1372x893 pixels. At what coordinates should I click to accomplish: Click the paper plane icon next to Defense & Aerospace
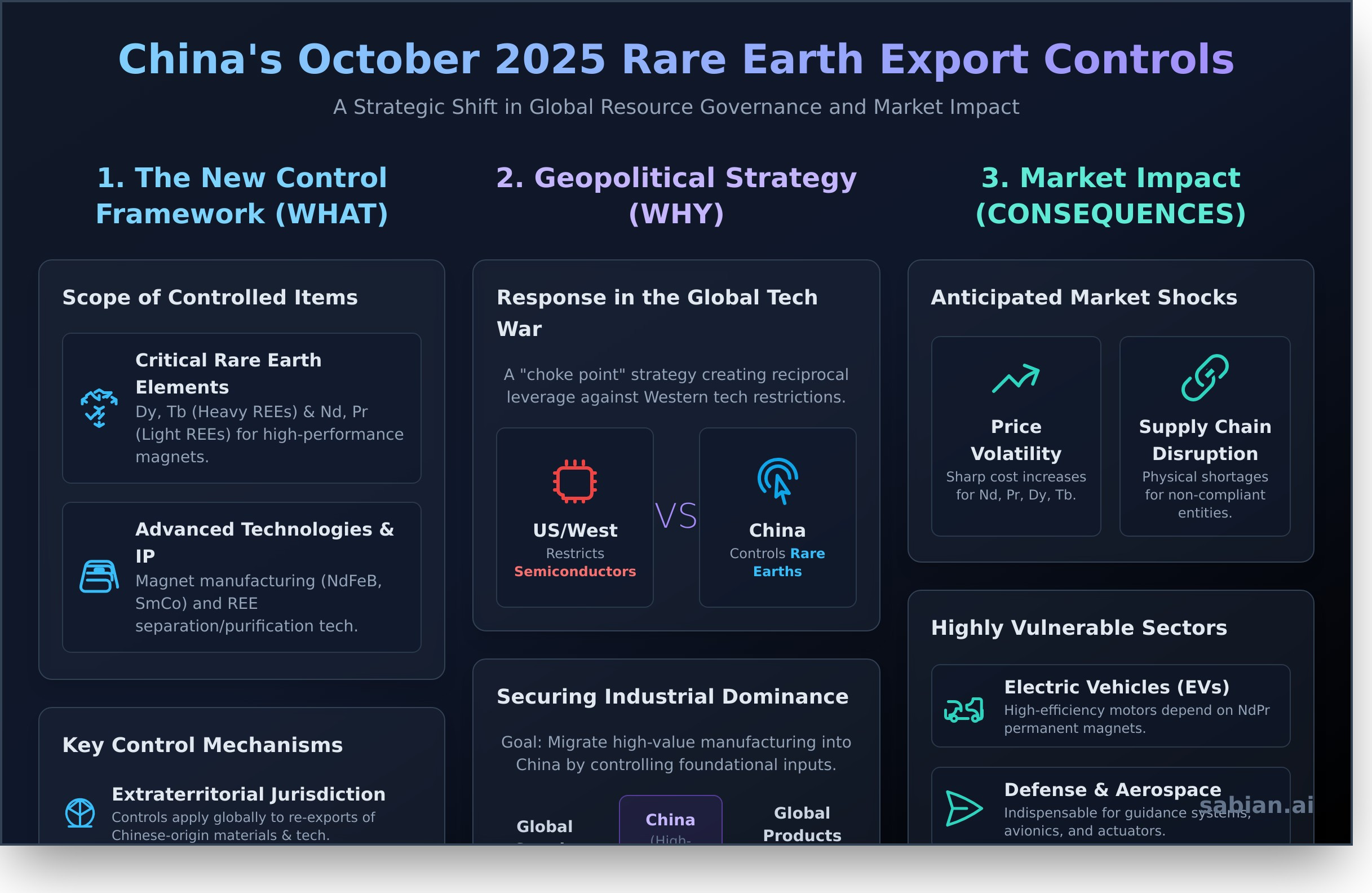tap(963, 810)
